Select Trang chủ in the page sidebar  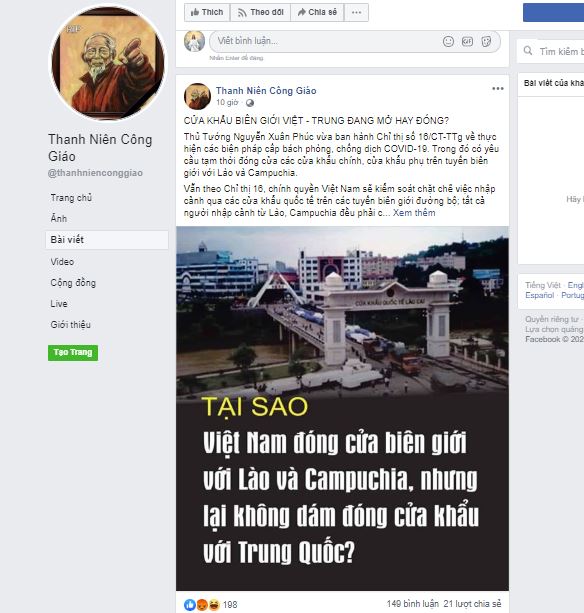coord(71,198)
